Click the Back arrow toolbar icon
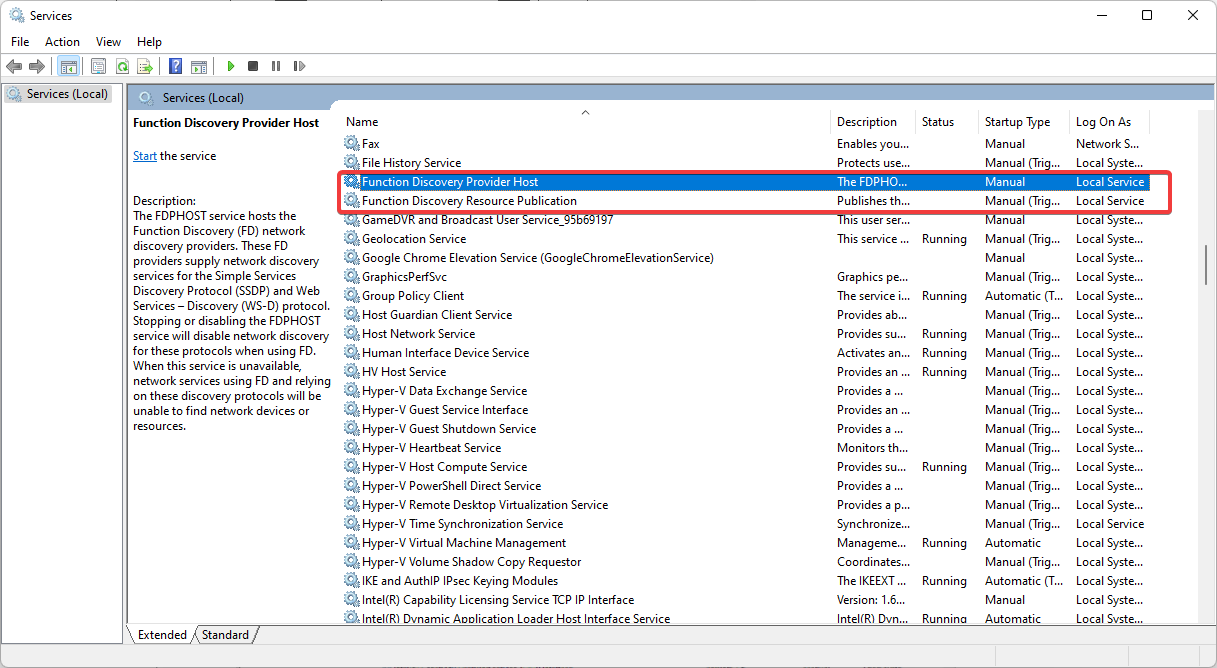This screenshot has width=1217, height=668. coord(14,66)
